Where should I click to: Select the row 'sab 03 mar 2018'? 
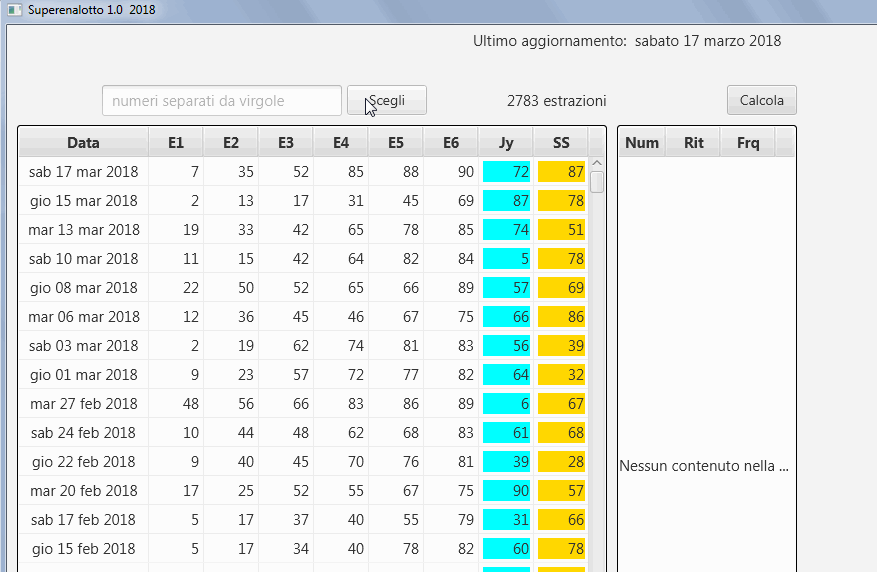(304, 346)
